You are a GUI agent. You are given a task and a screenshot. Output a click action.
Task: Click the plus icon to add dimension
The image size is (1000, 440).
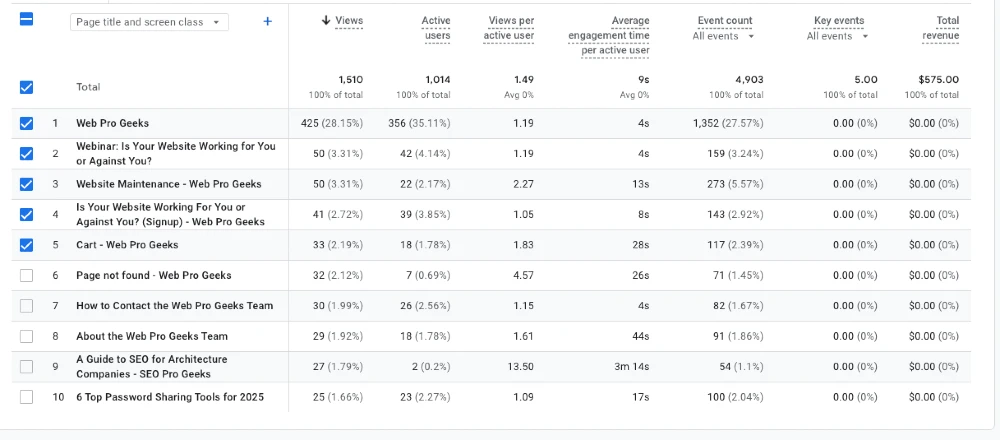point(268,22)
